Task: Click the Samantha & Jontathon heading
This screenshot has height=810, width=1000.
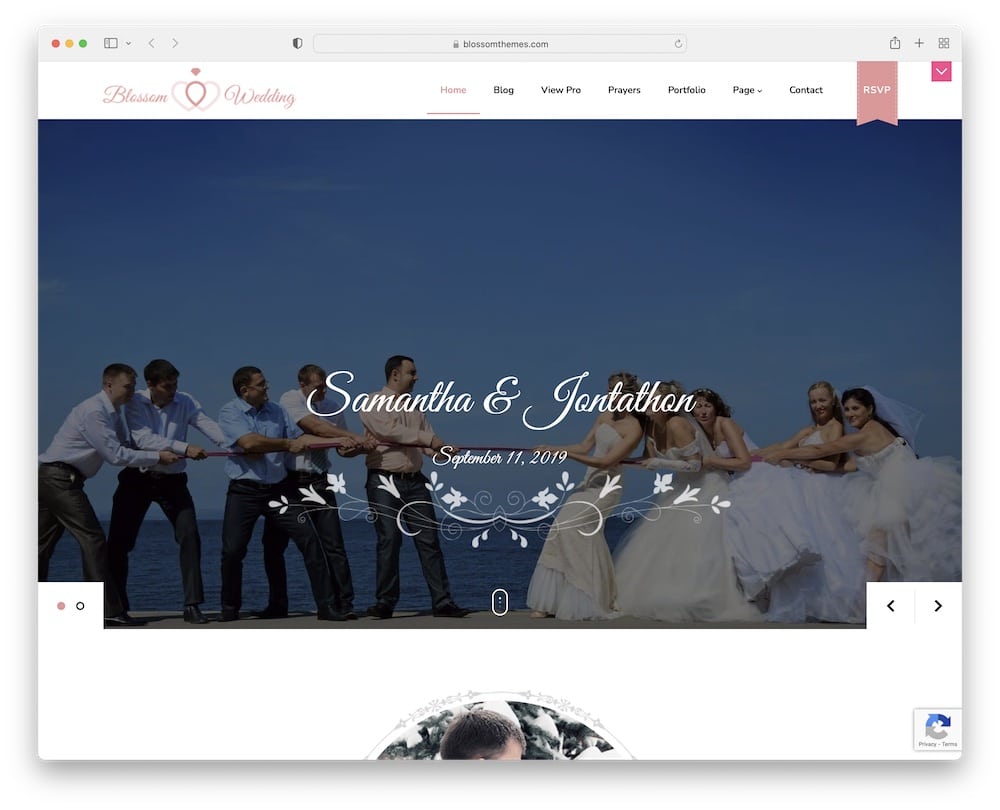Action: (x=501, y=399)
